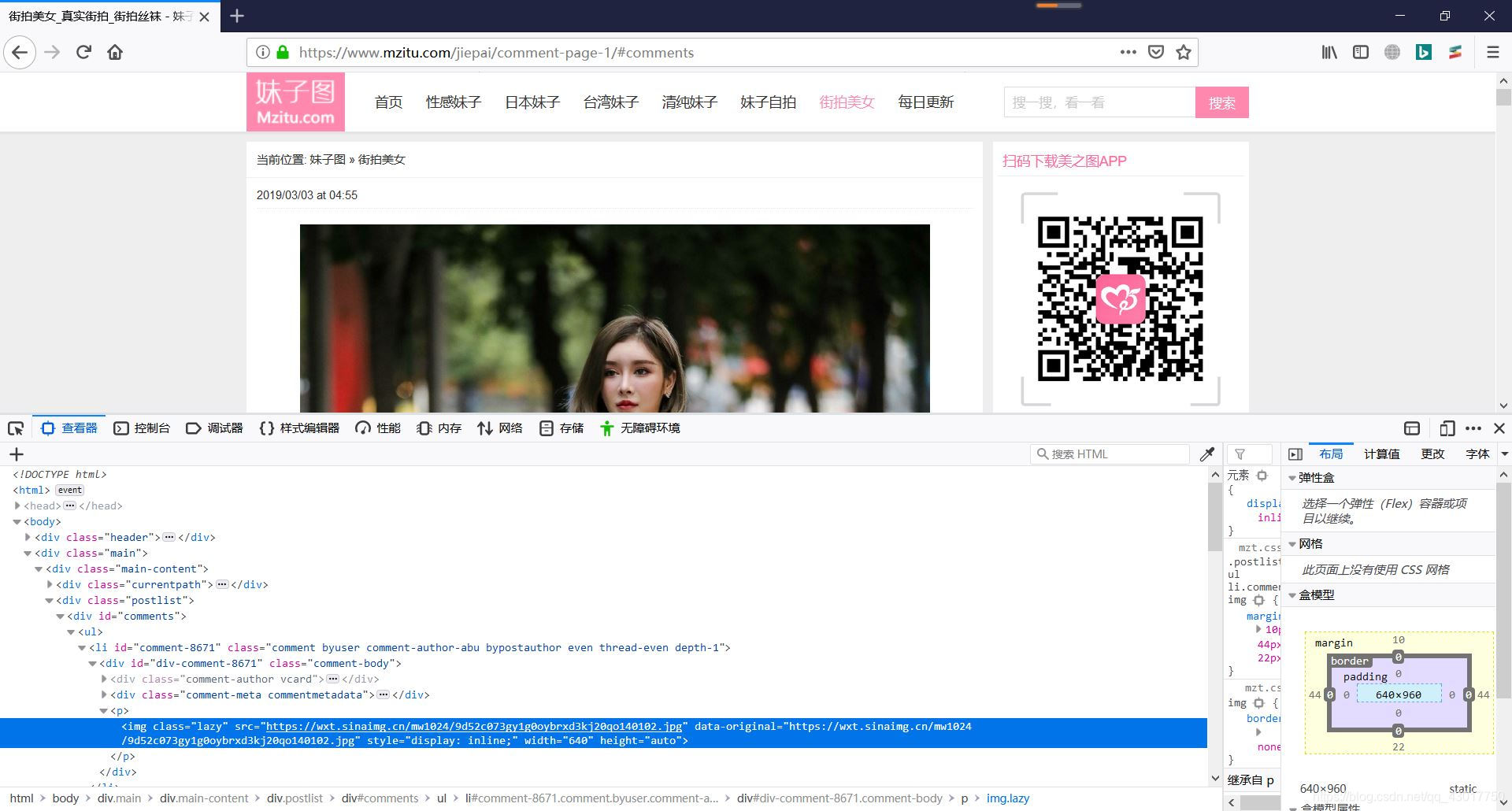
Task: Show additional inspector sidebar tabs dropdown
Action: 1504,454
